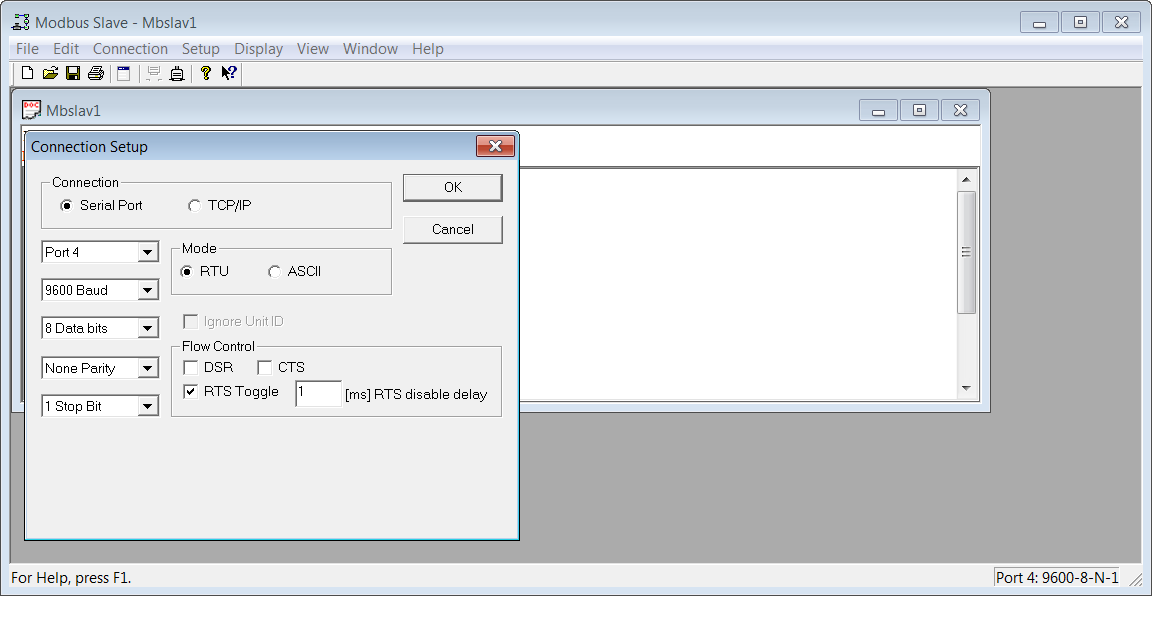
Task: Open the File menu
Action: [27, 48]
